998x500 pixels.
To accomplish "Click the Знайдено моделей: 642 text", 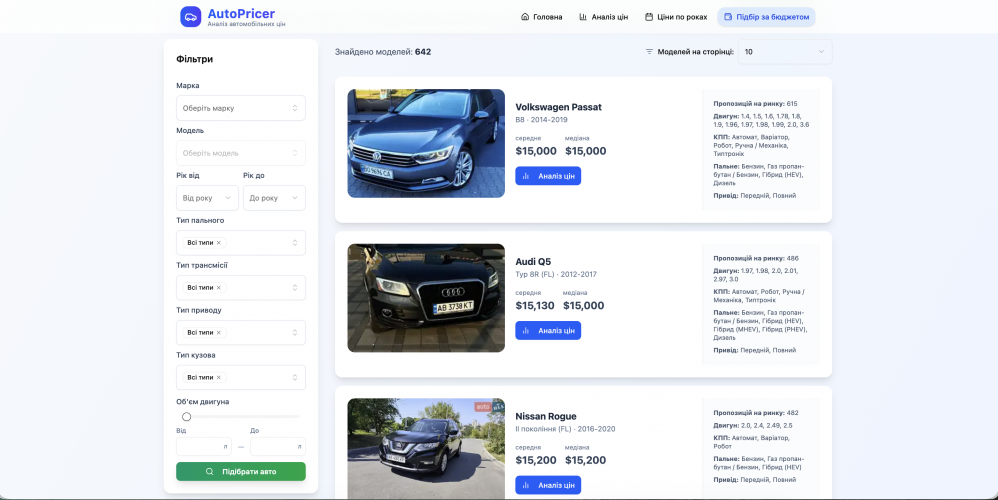I will point(383,52).
